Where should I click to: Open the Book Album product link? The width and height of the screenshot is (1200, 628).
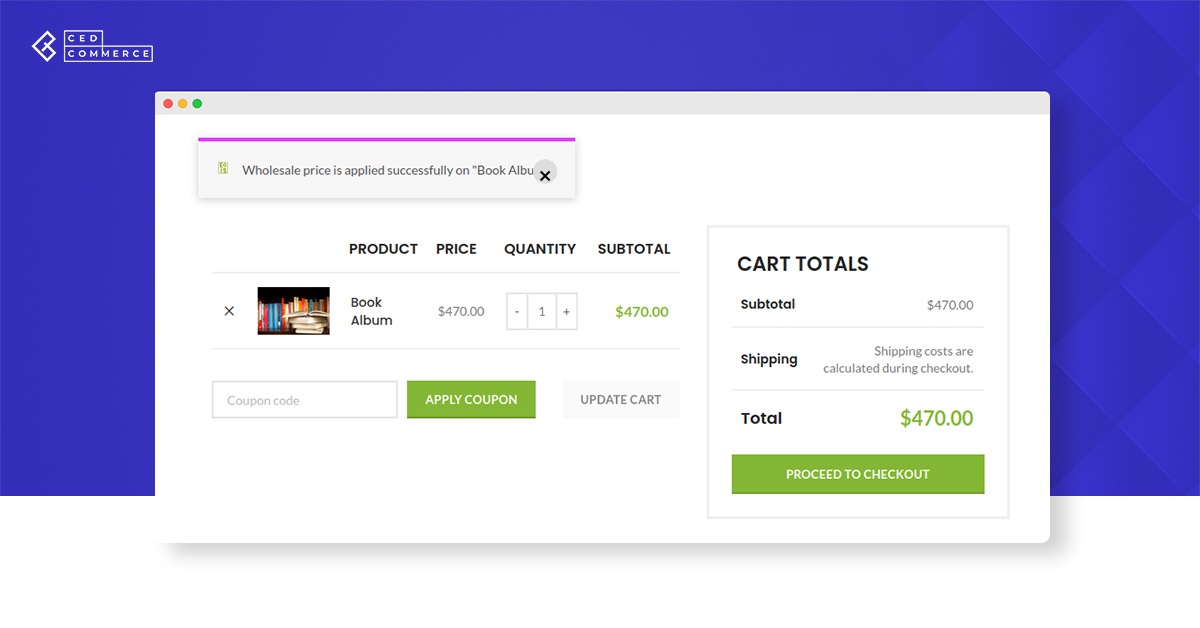[371, 311]
